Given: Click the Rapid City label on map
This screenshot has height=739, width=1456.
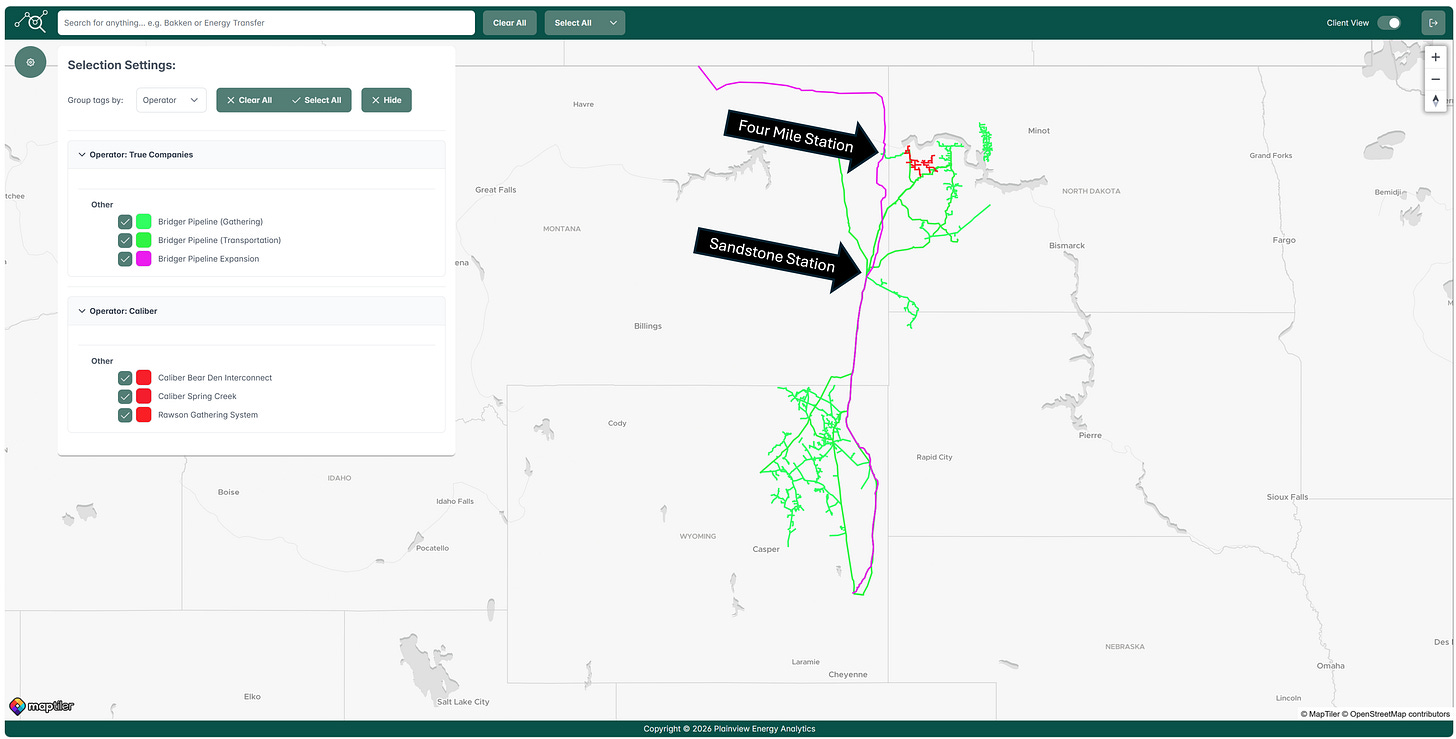Looking at the screenshot, I should click(934, 457).
